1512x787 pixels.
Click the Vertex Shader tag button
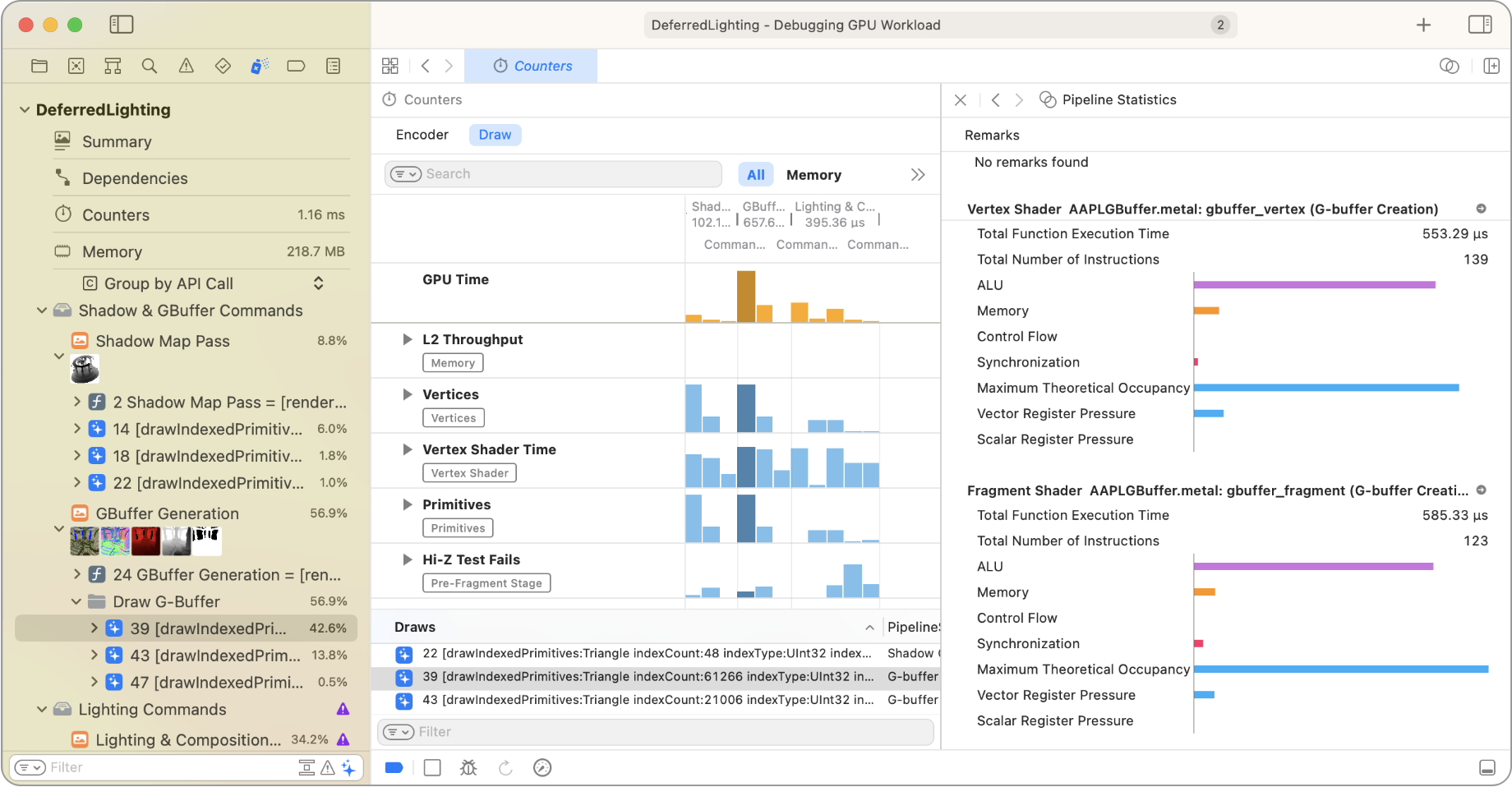tap(469, 473)
